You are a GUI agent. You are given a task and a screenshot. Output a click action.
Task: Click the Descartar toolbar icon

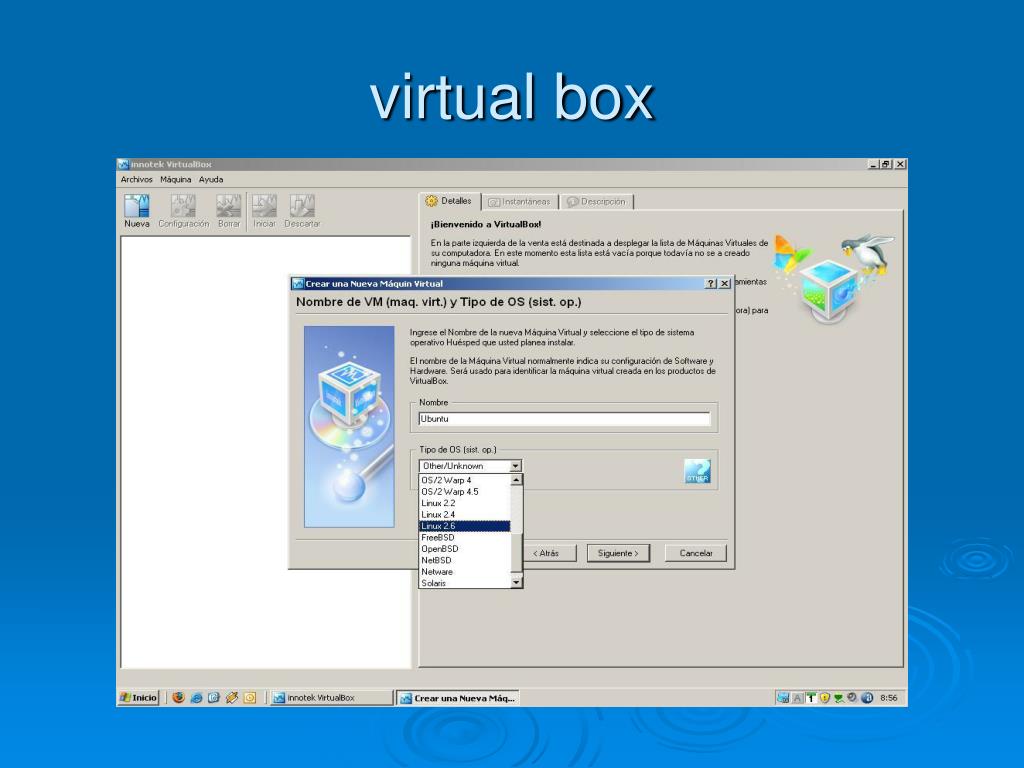point(302,211)
